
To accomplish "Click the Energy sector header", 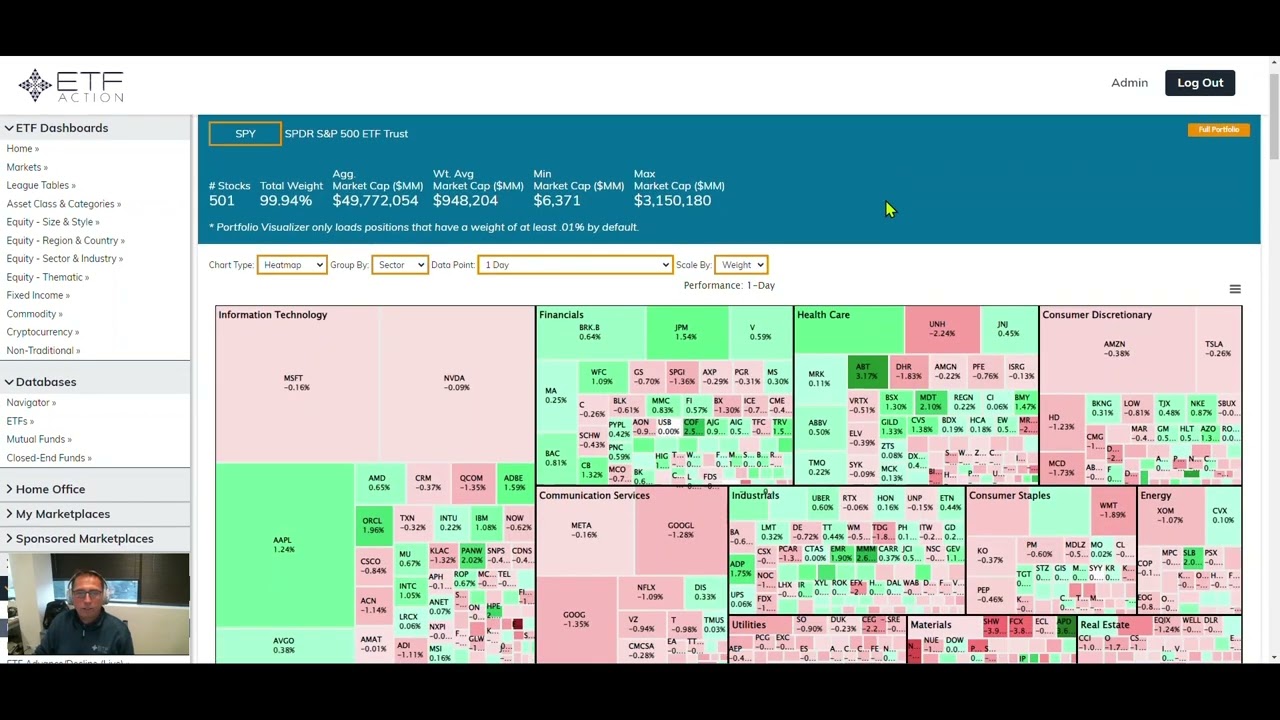I will click(x=1156, y=496).
